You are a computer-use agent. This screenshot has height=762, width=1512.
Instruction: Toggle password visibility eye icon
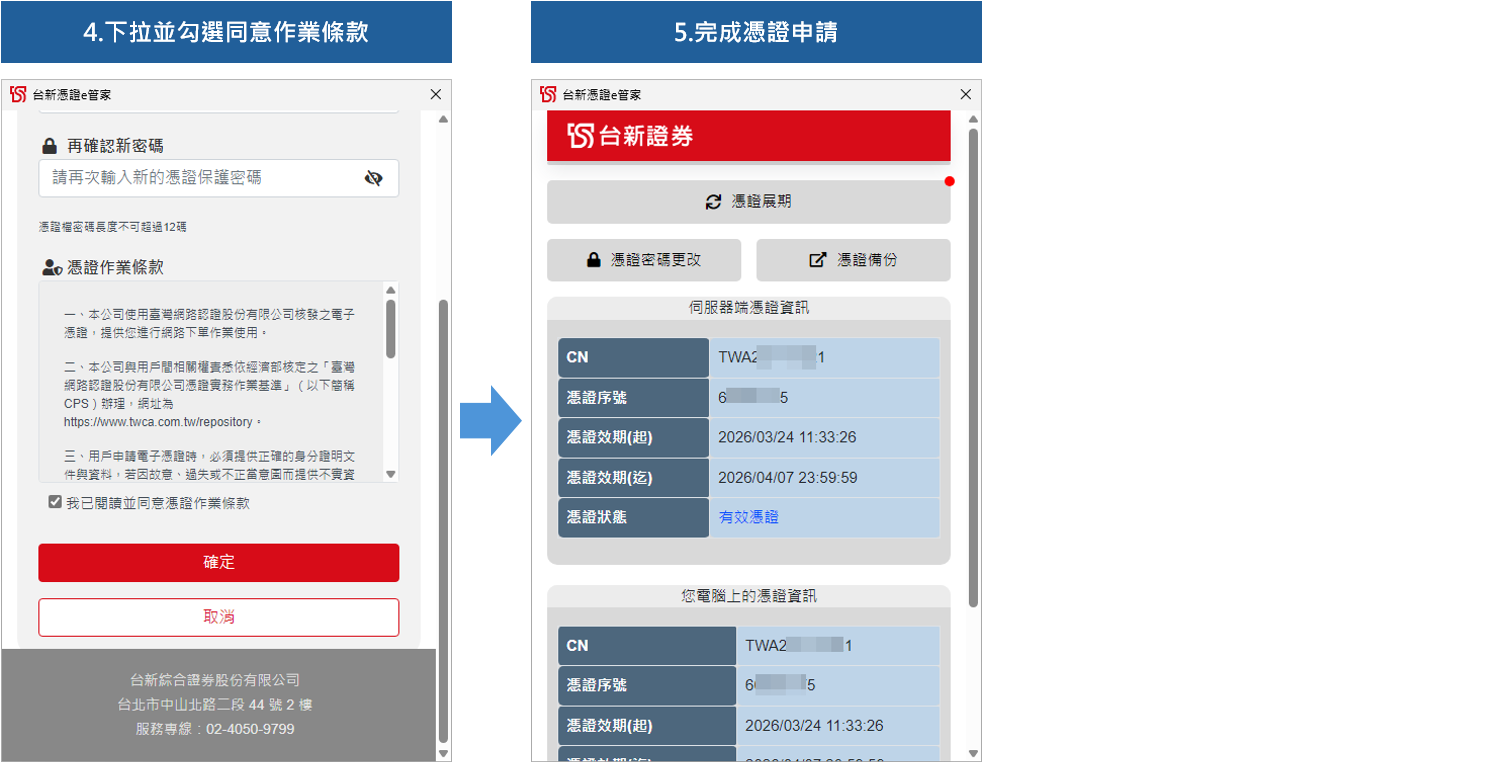(373, 178)
